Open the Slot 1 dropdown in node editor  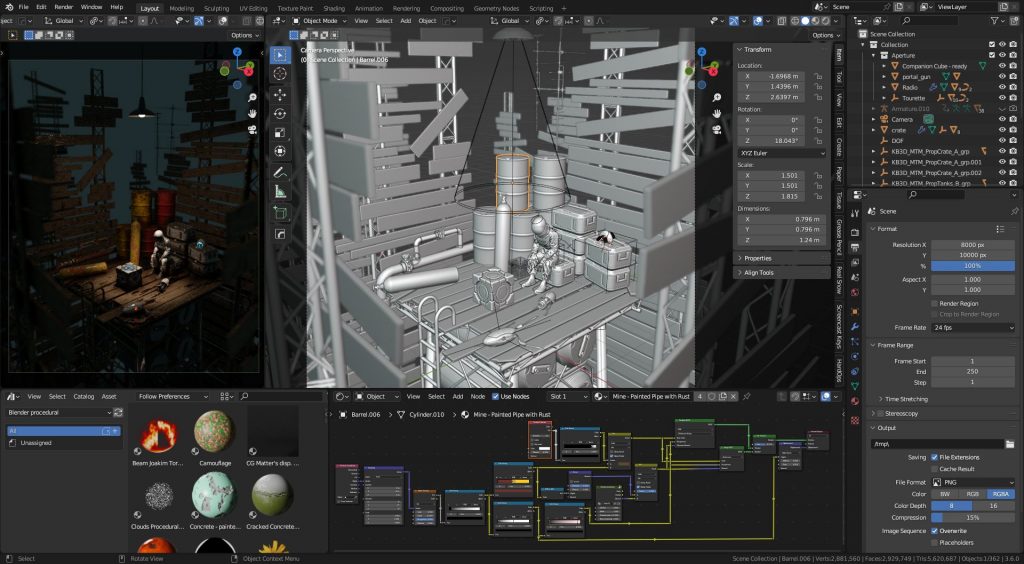(x=569, y=396)
